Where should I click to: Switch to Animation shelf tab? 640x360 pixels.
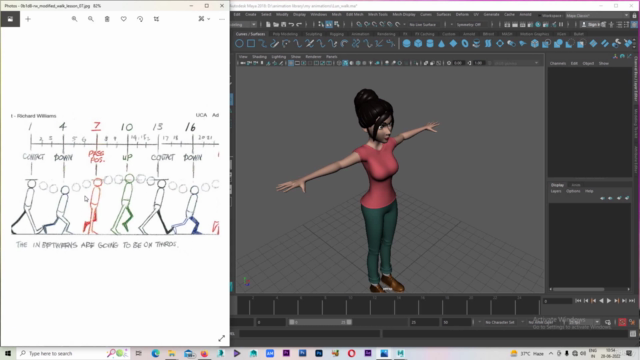coord(360,34)
